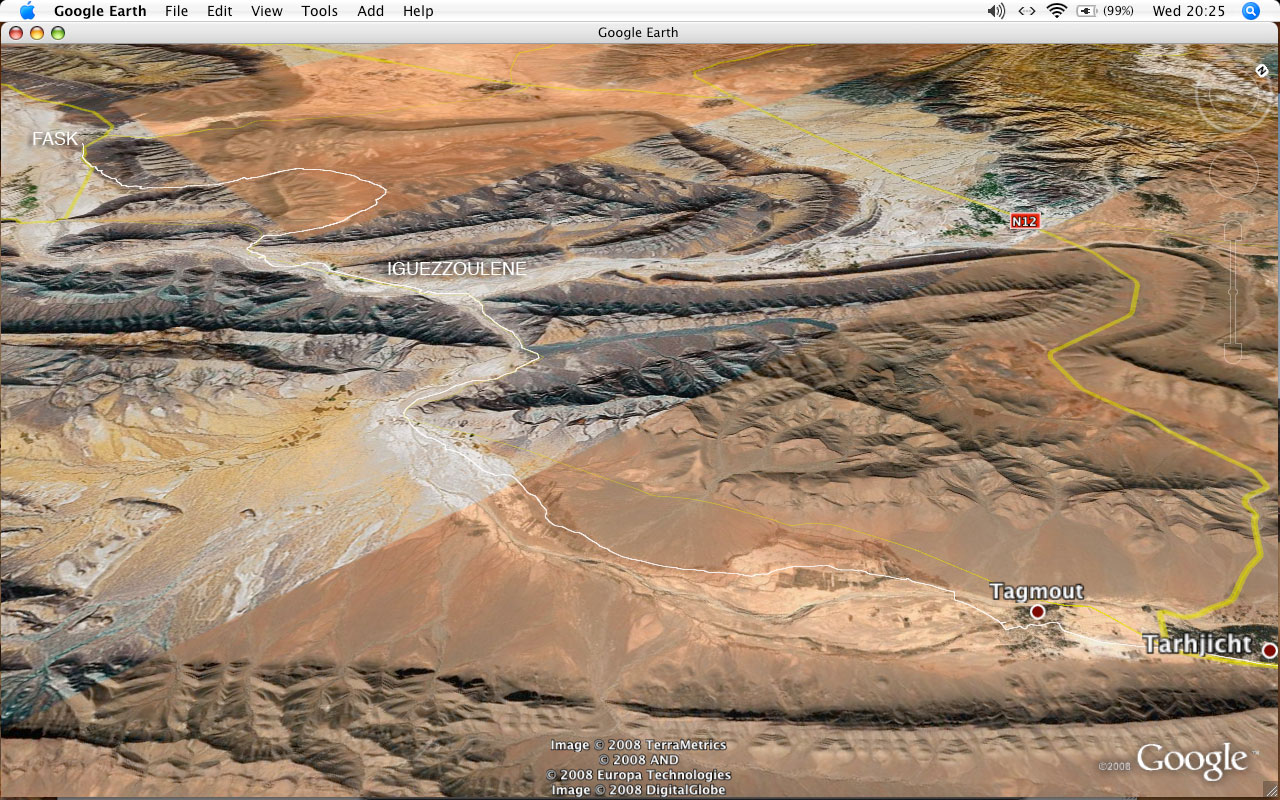Click the Tarhjicht red placemark dot
Viewport: 1280px width, 800px height.
[1269, 650]
